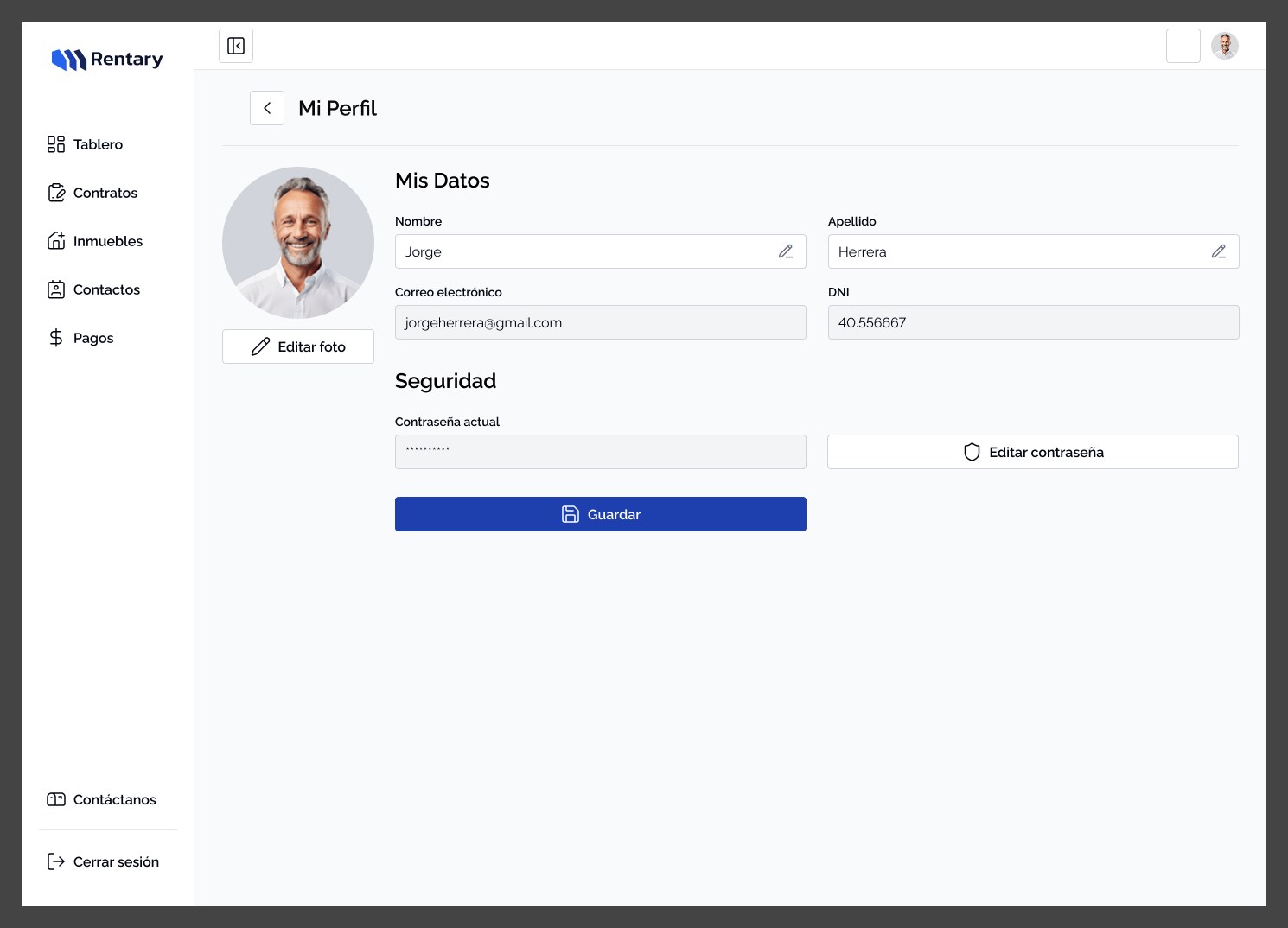Click the Editar contraseña button
This screenshot has height=928, width=1288.
click(x=1033, y=452)
